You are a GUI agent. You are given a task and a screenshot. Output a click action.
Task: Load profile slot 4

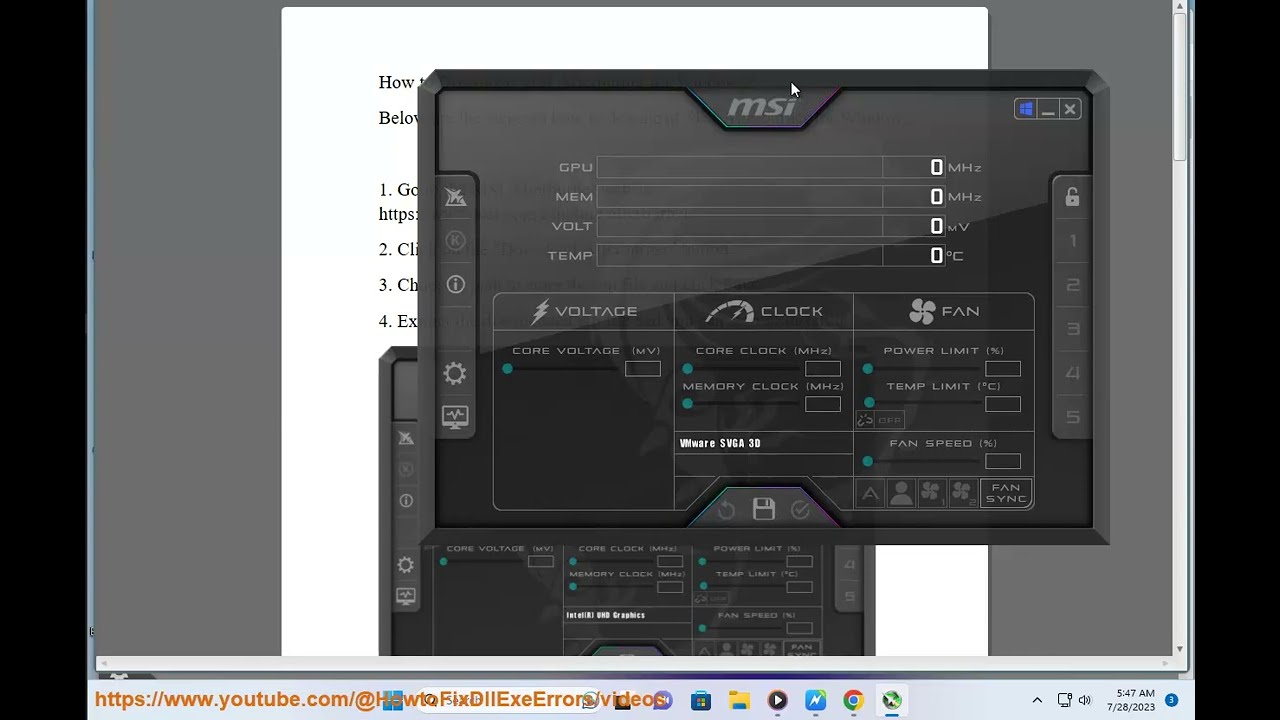[1073, 373]
